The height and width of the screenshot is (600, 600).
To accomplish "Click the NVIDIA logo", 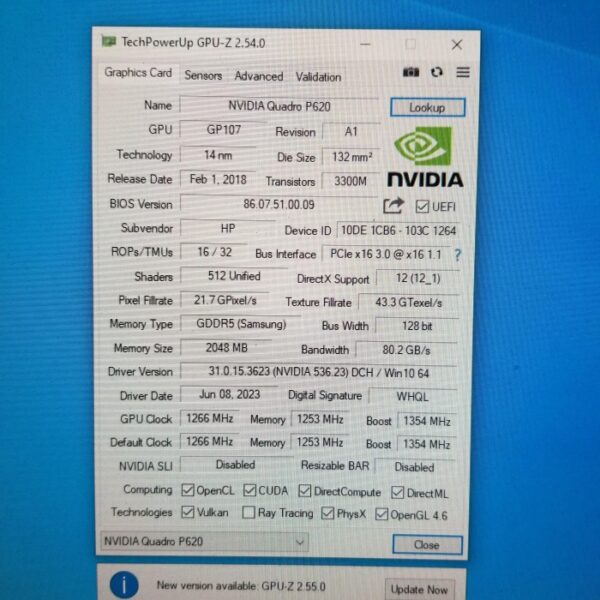I will (425, 158).
